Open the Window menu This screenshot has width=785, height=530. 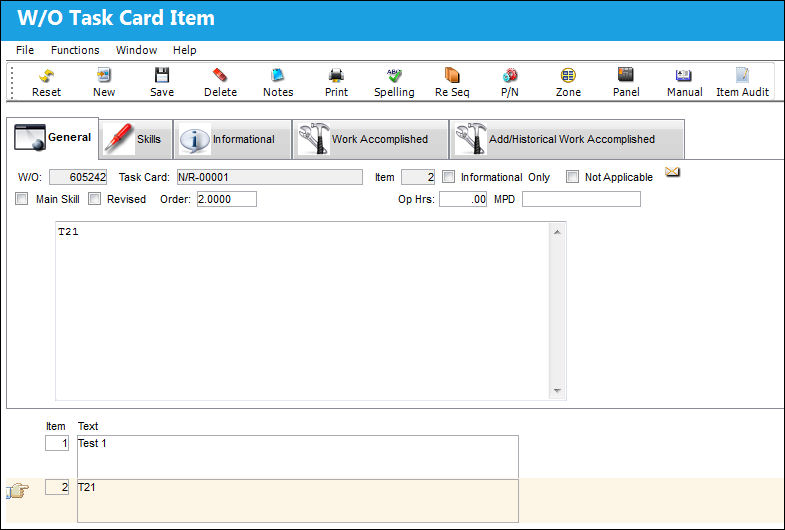click(x=136, y=50)
